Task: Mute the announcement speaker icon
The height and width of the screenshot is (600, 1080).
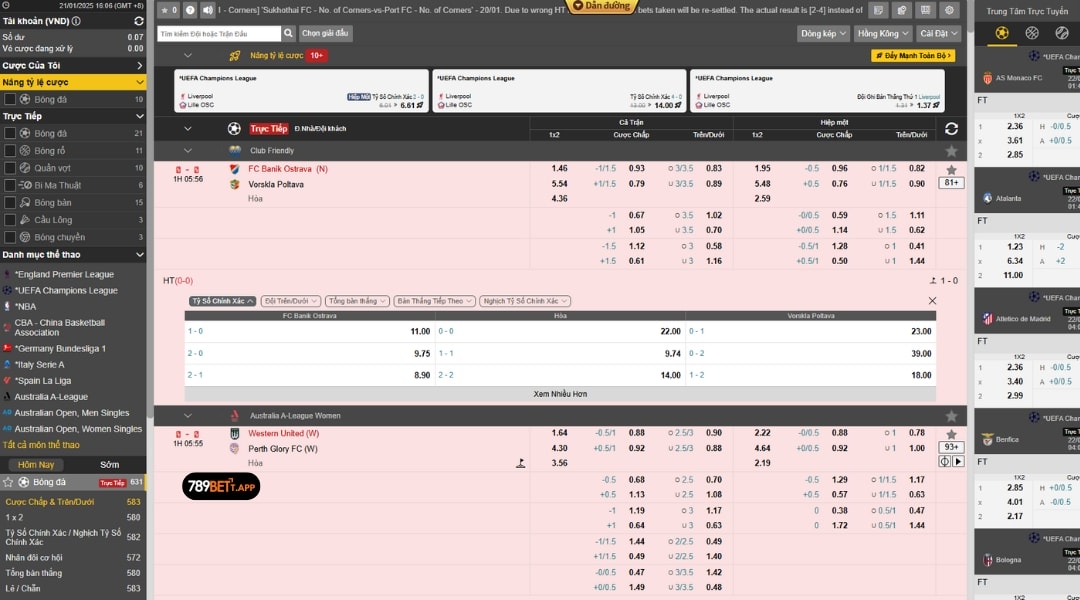Action: 207,10
